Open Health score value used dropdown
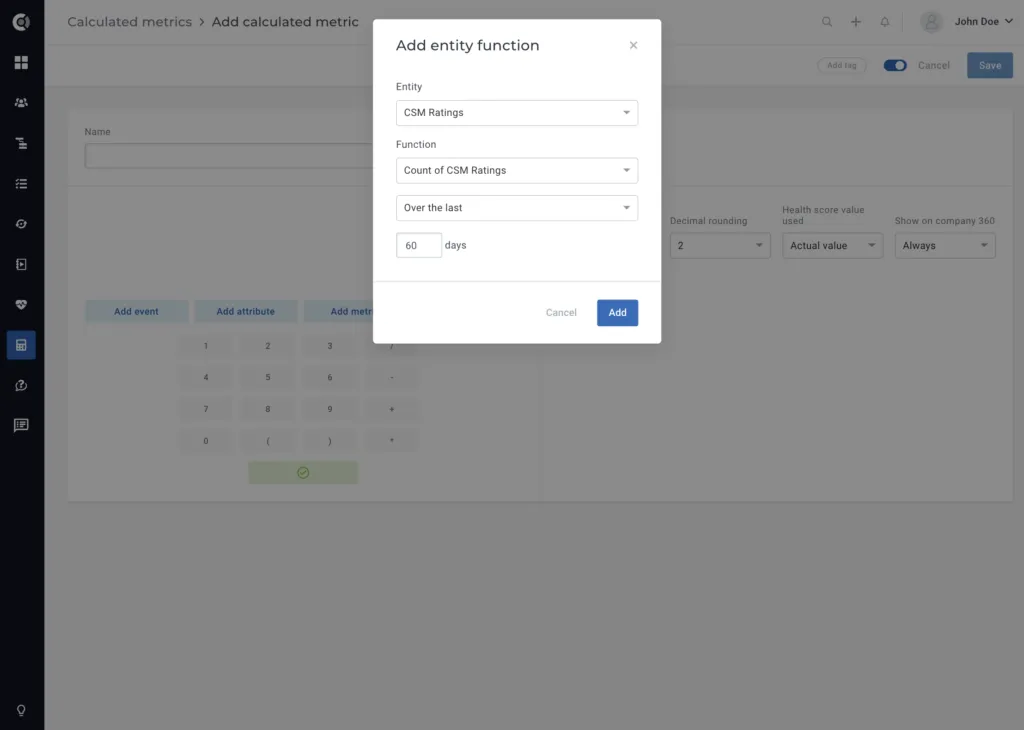Viewport: 1024px width, 730px height. [x=833, y=246]
